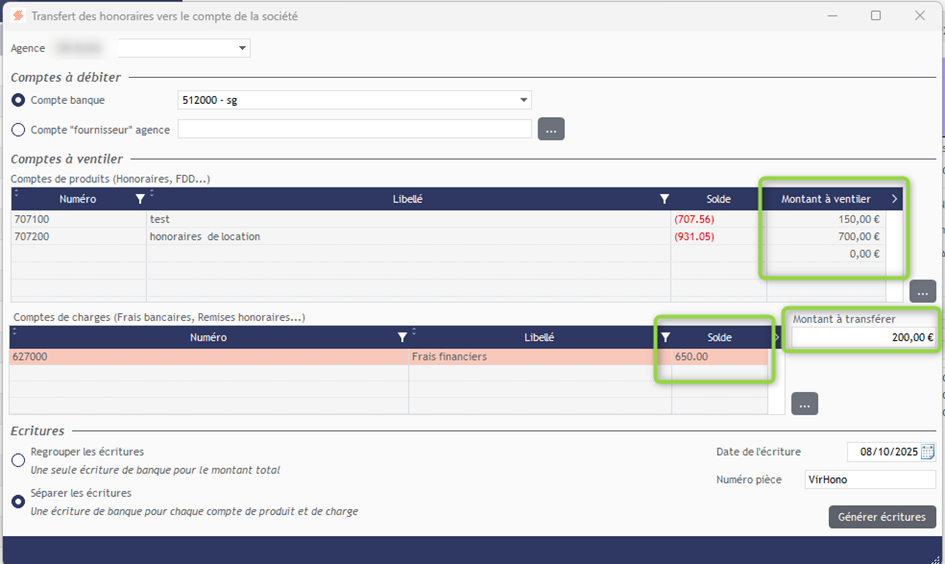The image size is (945, 564).
Task: Click Libellé filter icon in Comptes de charges table
Action: (x=666, y=338)
